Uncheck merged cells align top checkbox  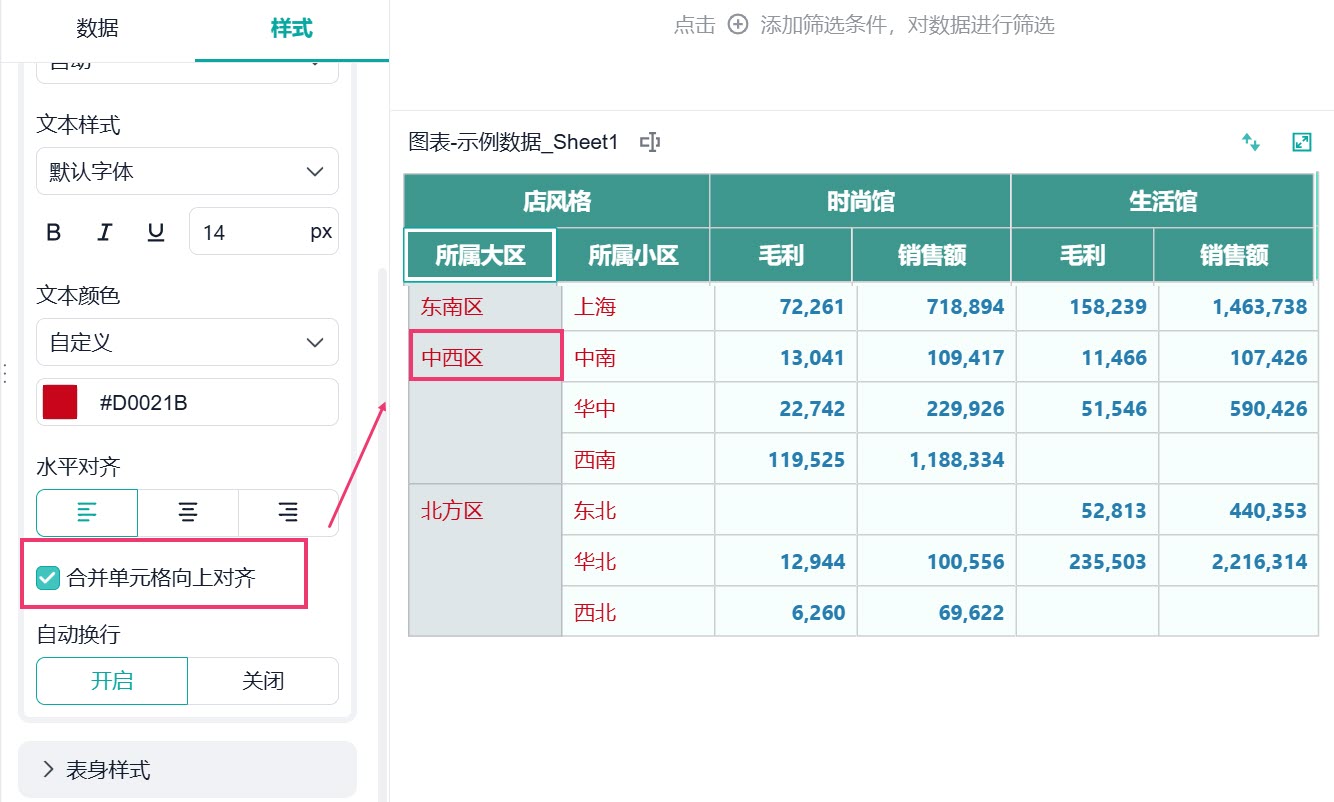[x=47, y=577]
